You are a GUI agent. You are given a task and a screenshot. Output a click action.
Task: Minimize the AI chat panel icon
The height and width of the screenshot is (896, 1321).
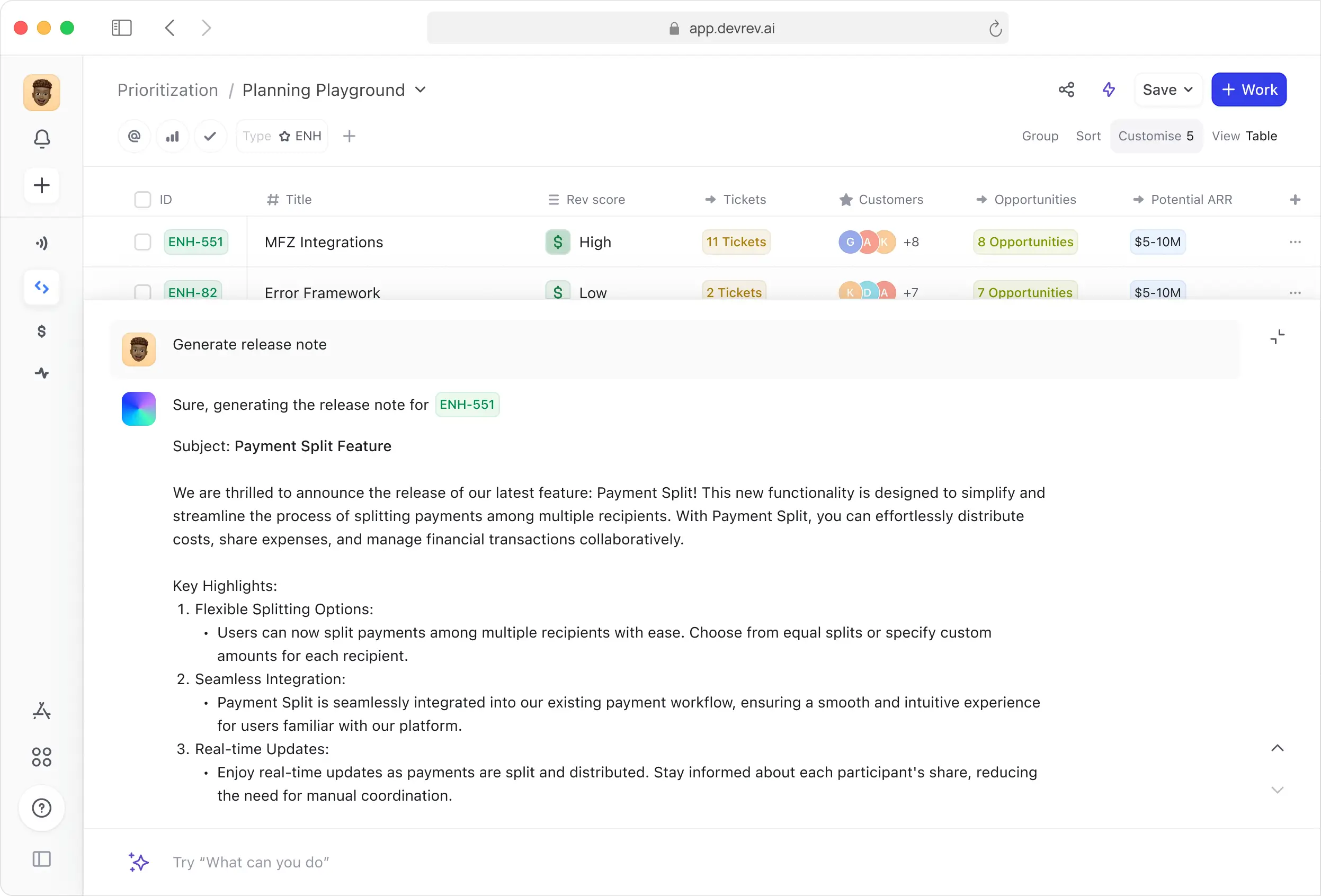click(x=1277, y=337)
